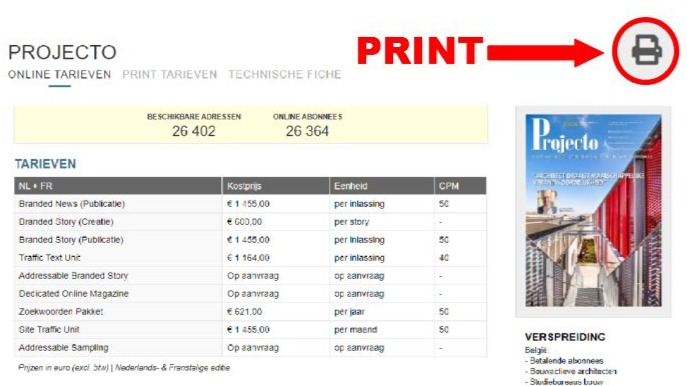
Task: Click the Online Abonnees count 26 364
Action: pos(307,131)
